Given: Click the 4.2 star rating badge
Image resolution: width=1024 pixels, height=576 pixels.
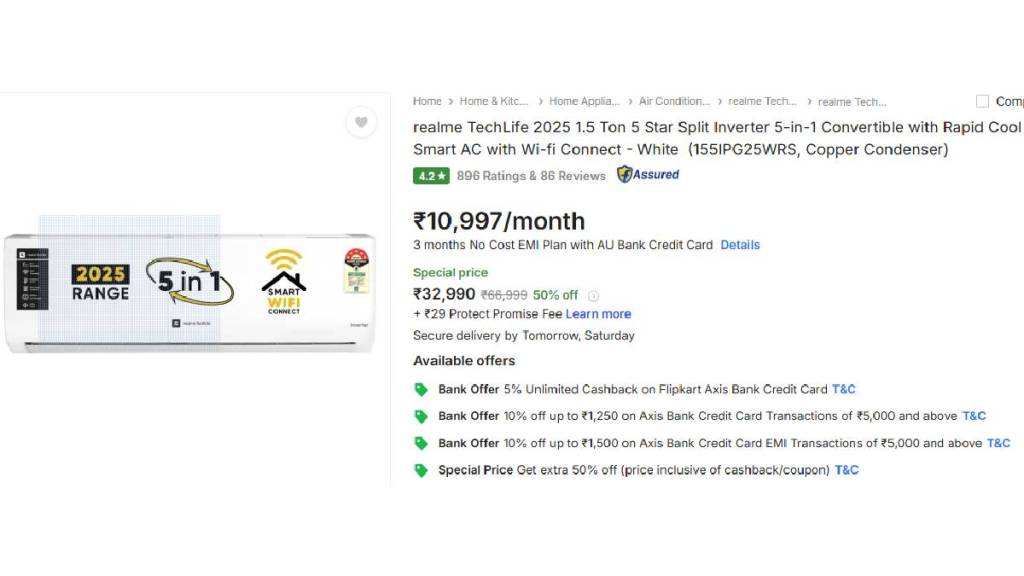Looking at the screenshot, I should point(431,176).
